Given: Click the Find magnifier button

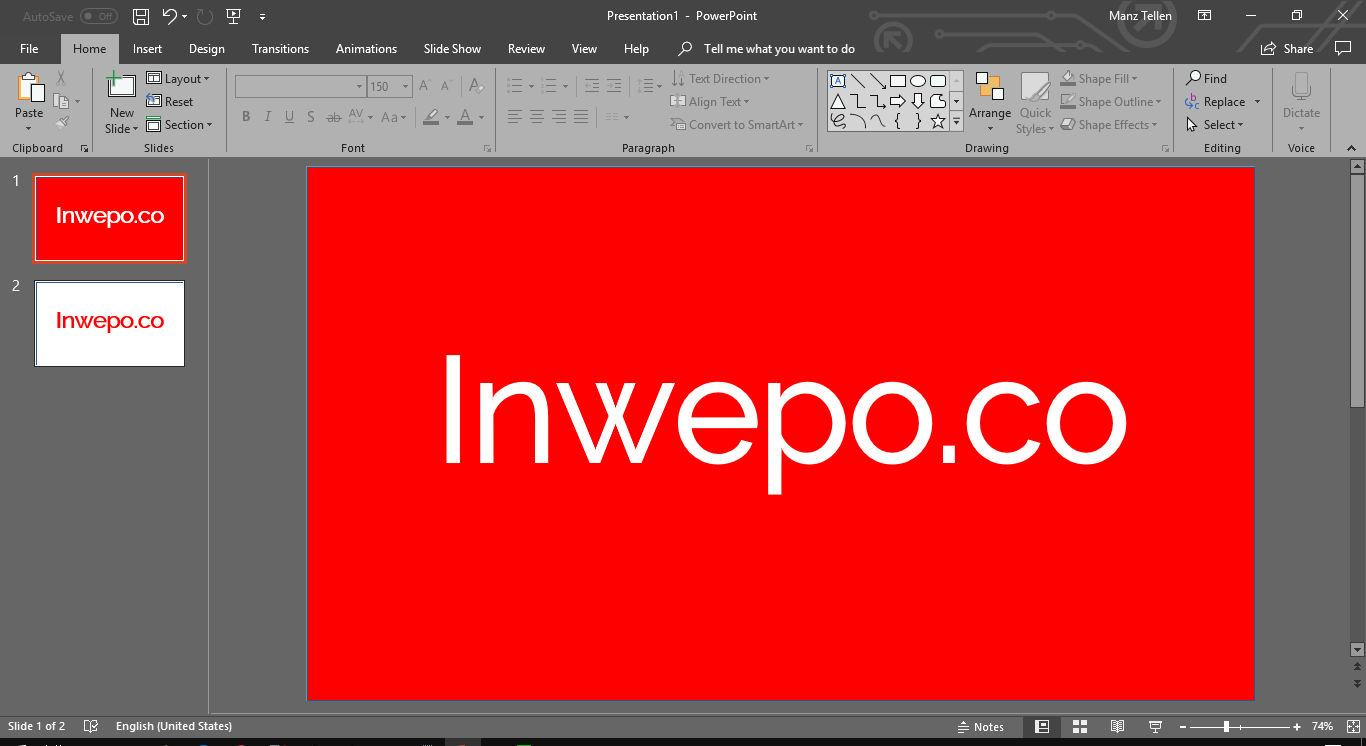Looking at the screenshot, I should tap(1206, 79).
